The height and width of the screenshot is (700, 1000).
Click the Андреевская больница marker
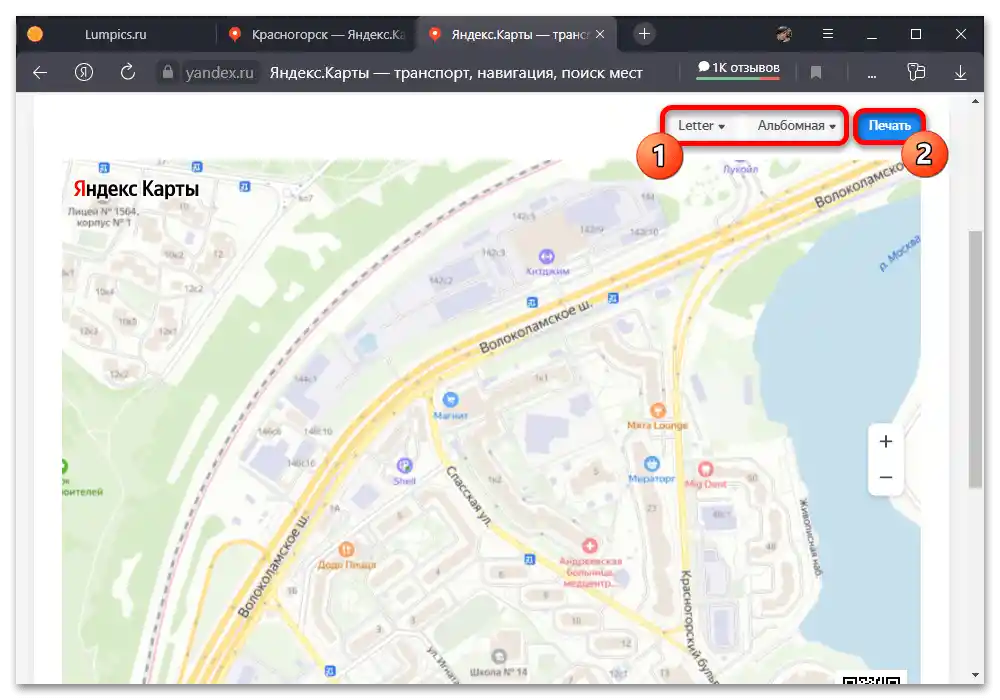point(590,546)
